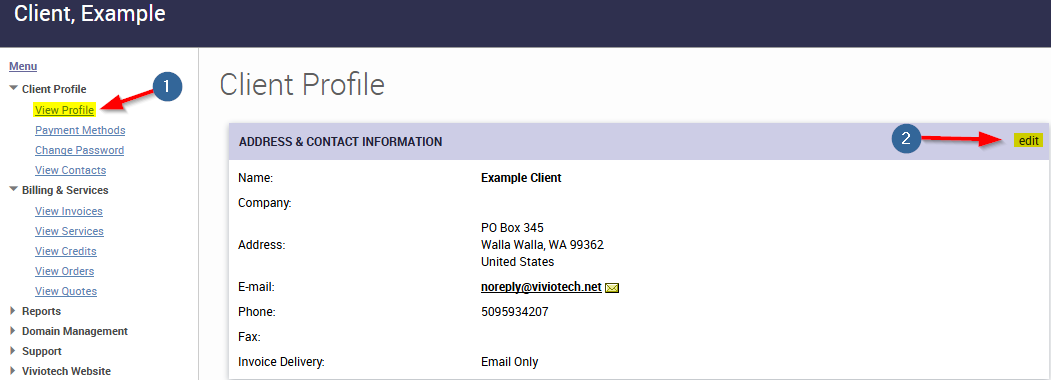Click the Menu heading link

click(x=23, y=66)
